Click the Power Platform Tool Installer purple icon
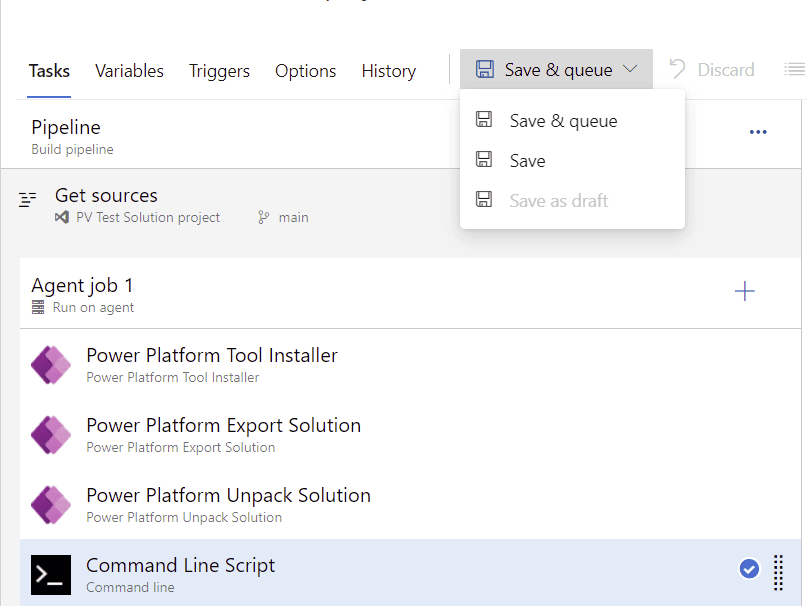Viewport: 807px width, 606px height. click(x=51, y=365)
